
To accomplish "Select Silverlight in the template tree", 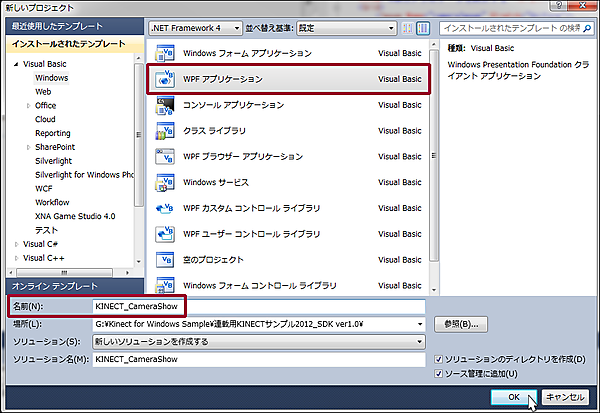I will [54, 161].
